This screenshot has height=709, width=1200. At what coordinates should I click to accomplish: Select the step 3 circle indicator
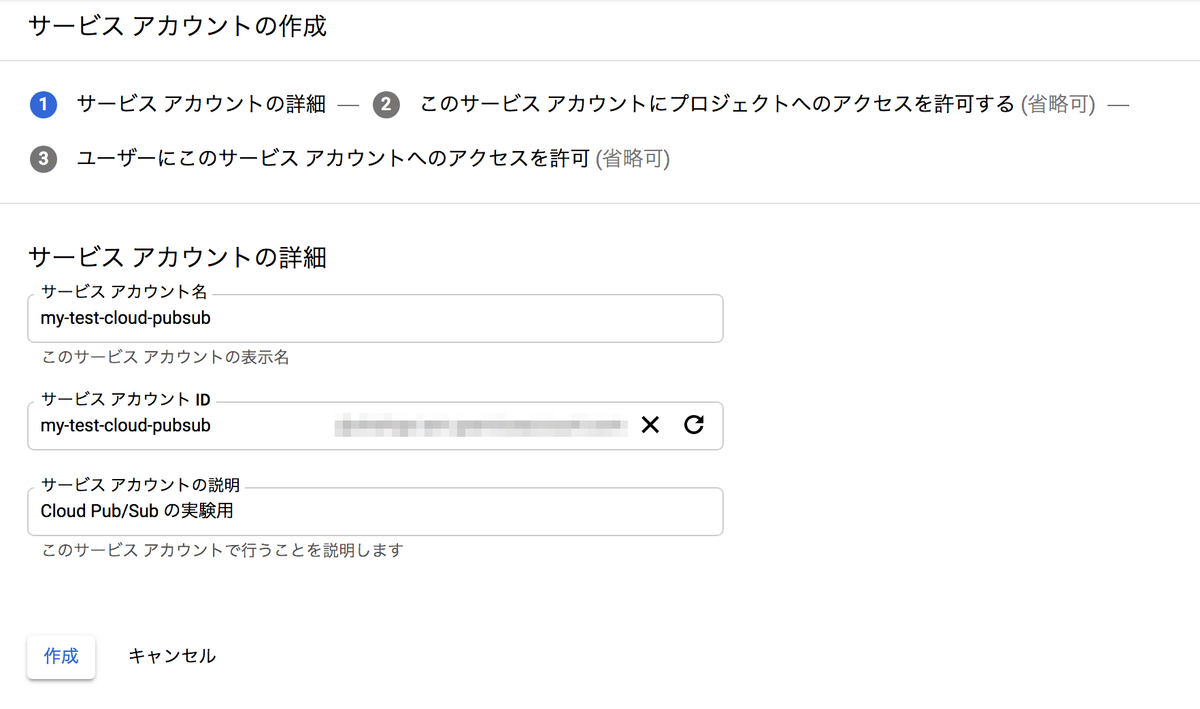pos(42,158)
